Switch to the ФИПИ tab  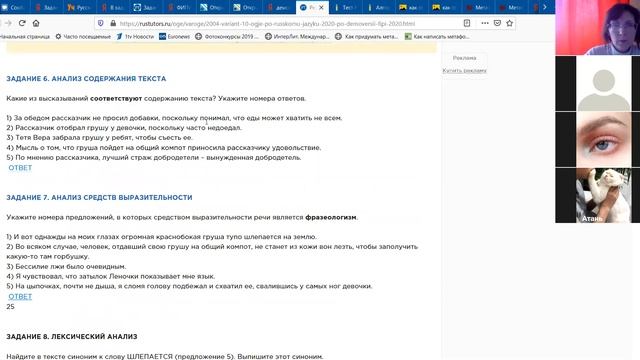[179, 7]
